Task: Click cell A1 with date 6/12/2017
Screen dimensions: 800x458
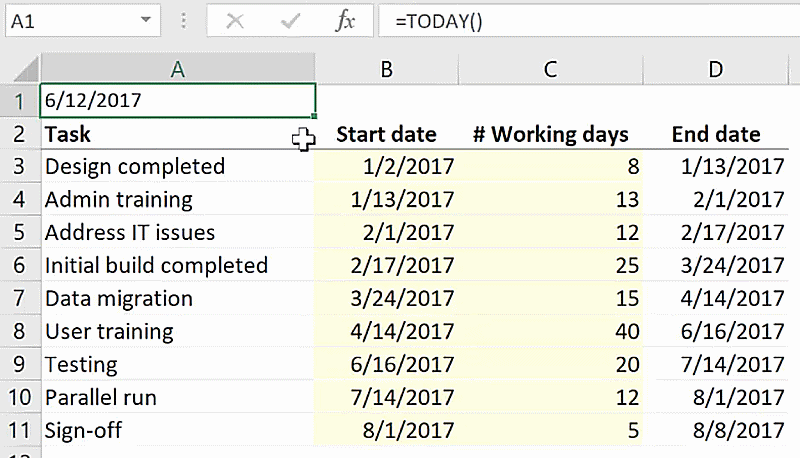Action: [177, 100]
